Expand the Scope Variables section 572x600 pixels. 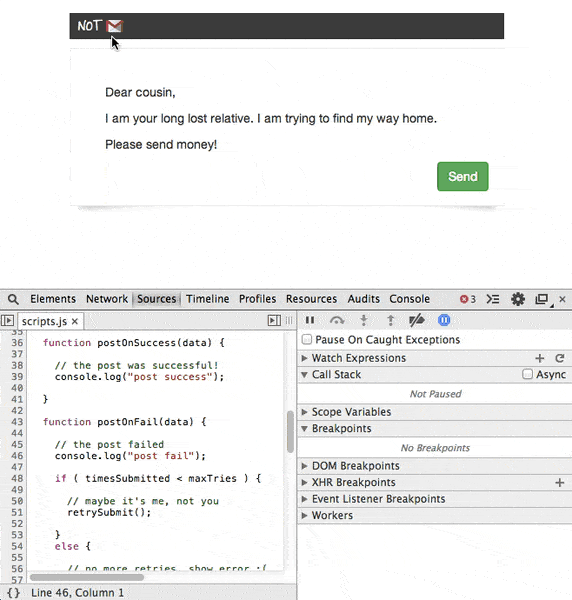(305, 412)
